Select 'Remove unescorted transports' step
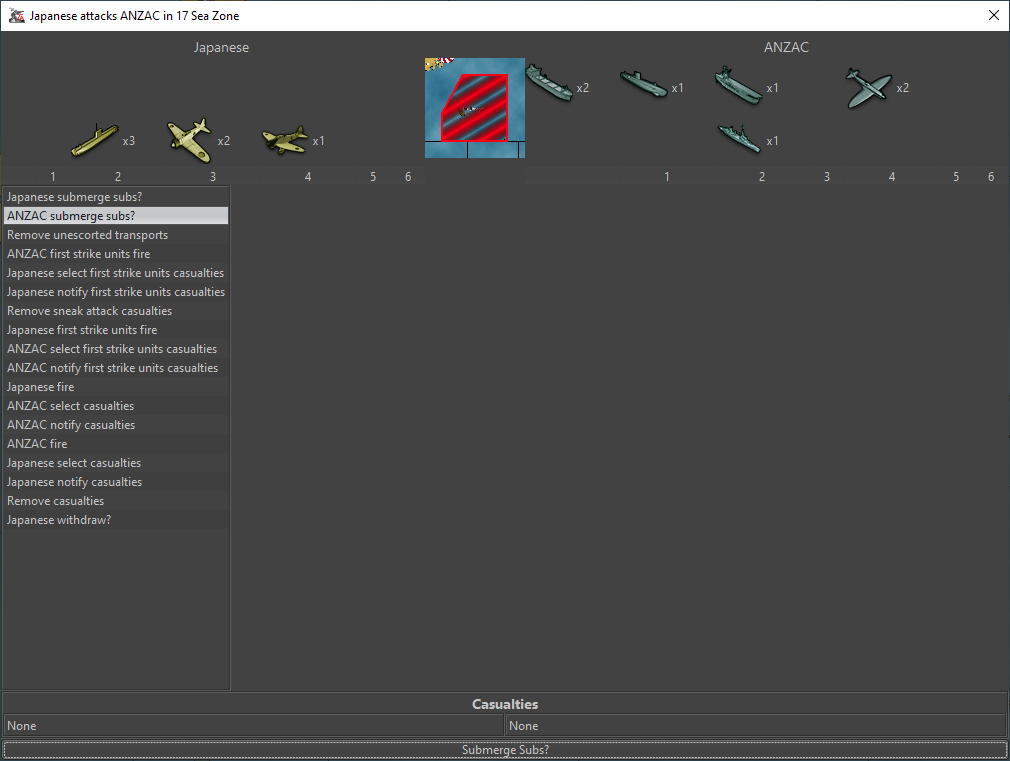The width and height of the screenshot is (1010, 761). (x=116, y=235)
